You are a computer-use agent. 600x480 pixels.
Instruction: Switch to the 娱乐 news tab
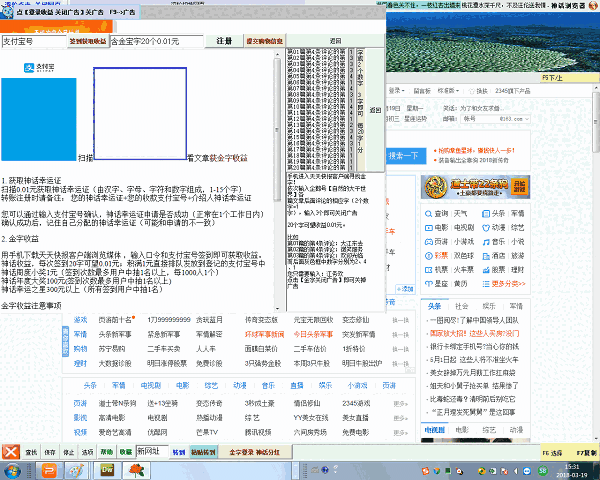[489, 306]
